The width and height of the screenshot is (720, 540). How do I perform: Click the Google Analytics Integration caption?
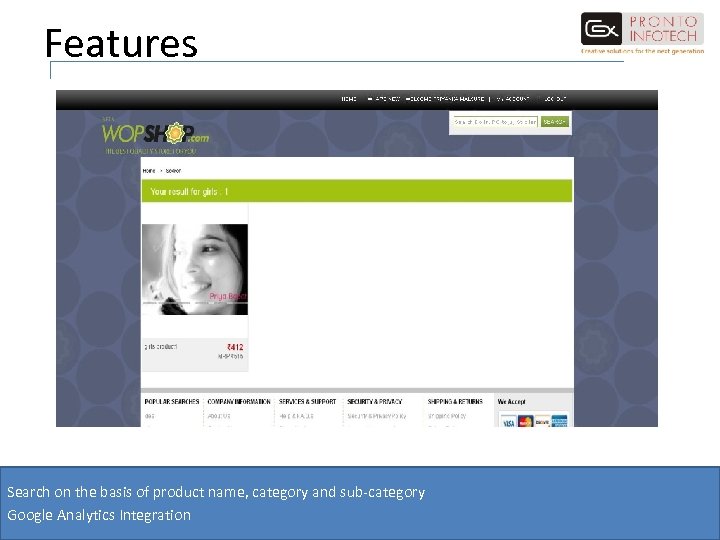click(x=99, y=515)
